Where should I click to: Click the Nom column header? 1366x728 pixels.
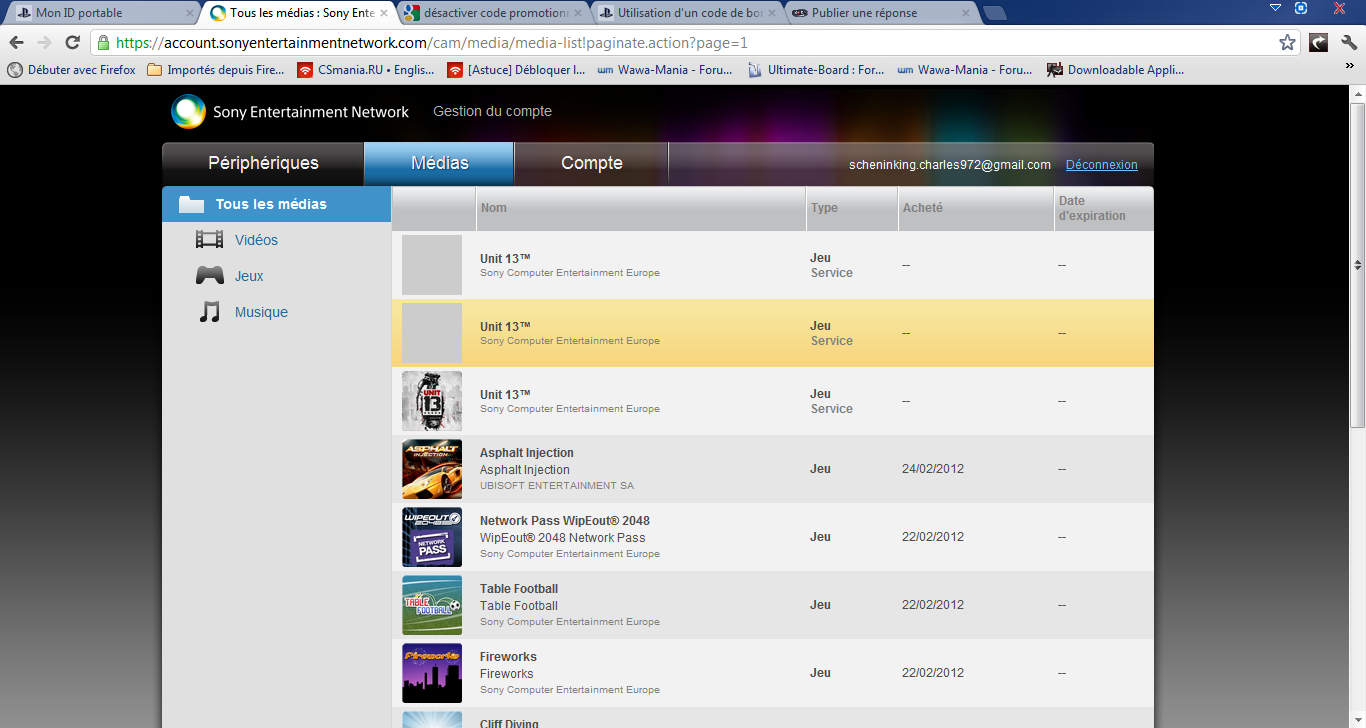click(x=641, y=208)
